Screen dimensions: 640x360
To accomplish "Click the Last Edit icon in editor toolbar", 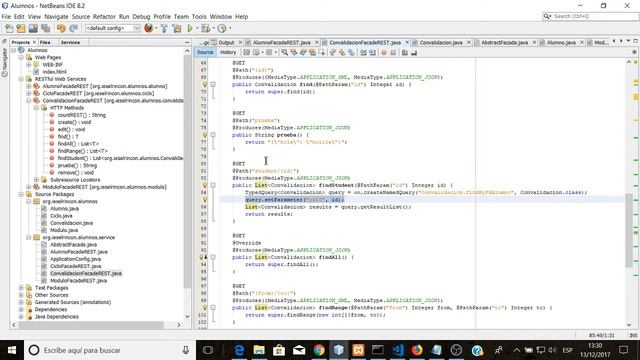I will click(x=247, y=52).
